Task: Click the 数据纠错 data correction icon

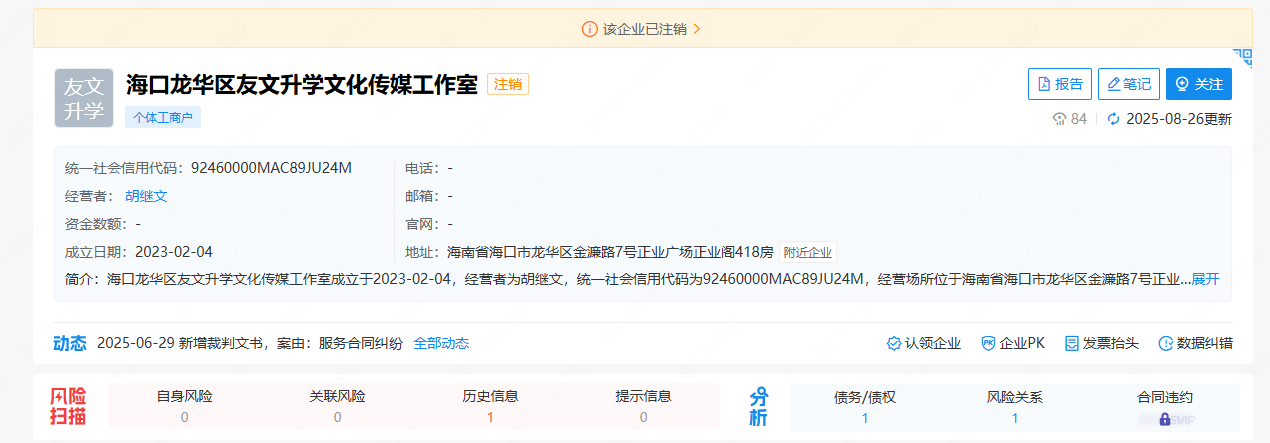Action: (x=1165, y=343)
